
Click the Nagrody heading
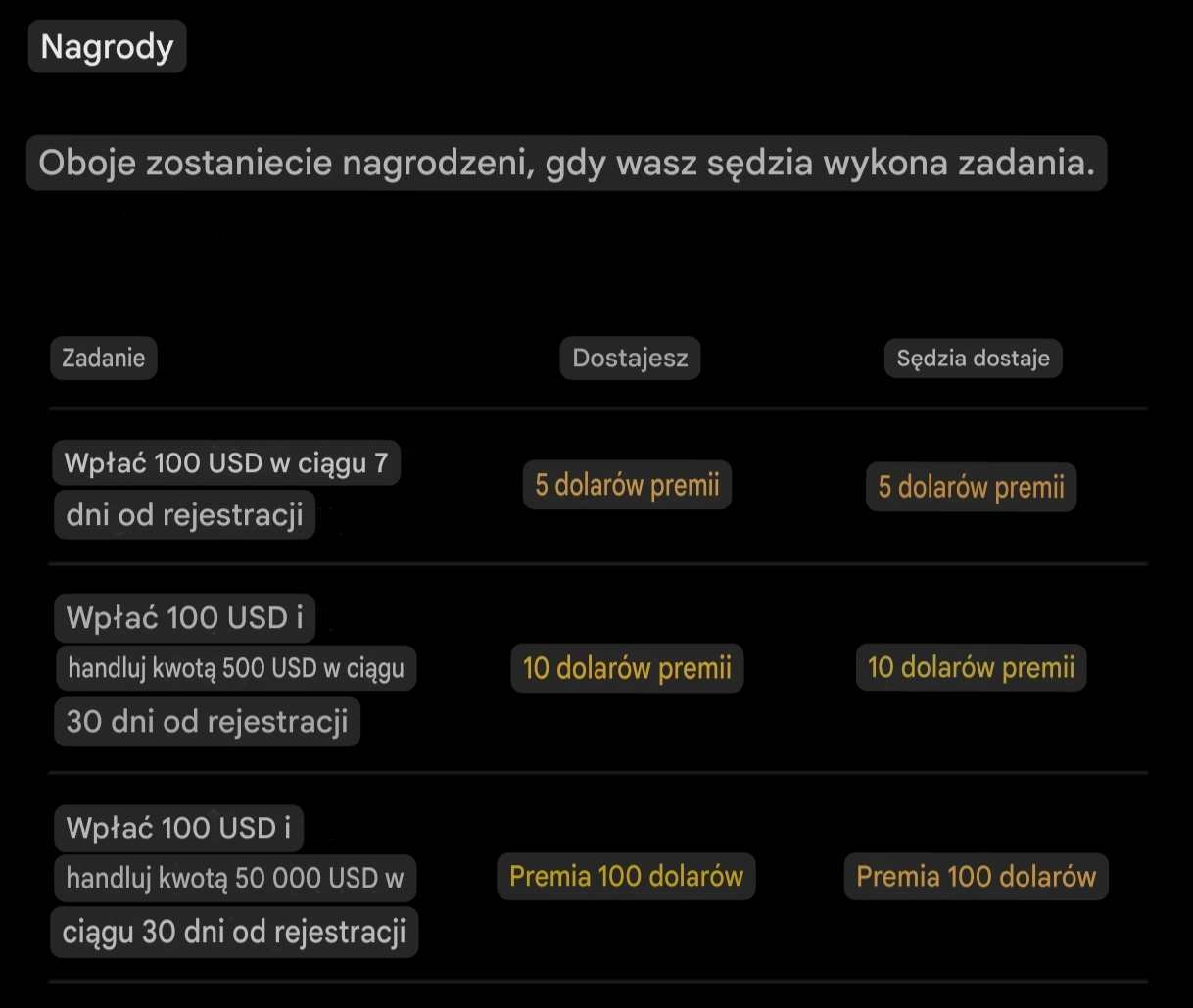pyautogui.click(x=107, y=46)
